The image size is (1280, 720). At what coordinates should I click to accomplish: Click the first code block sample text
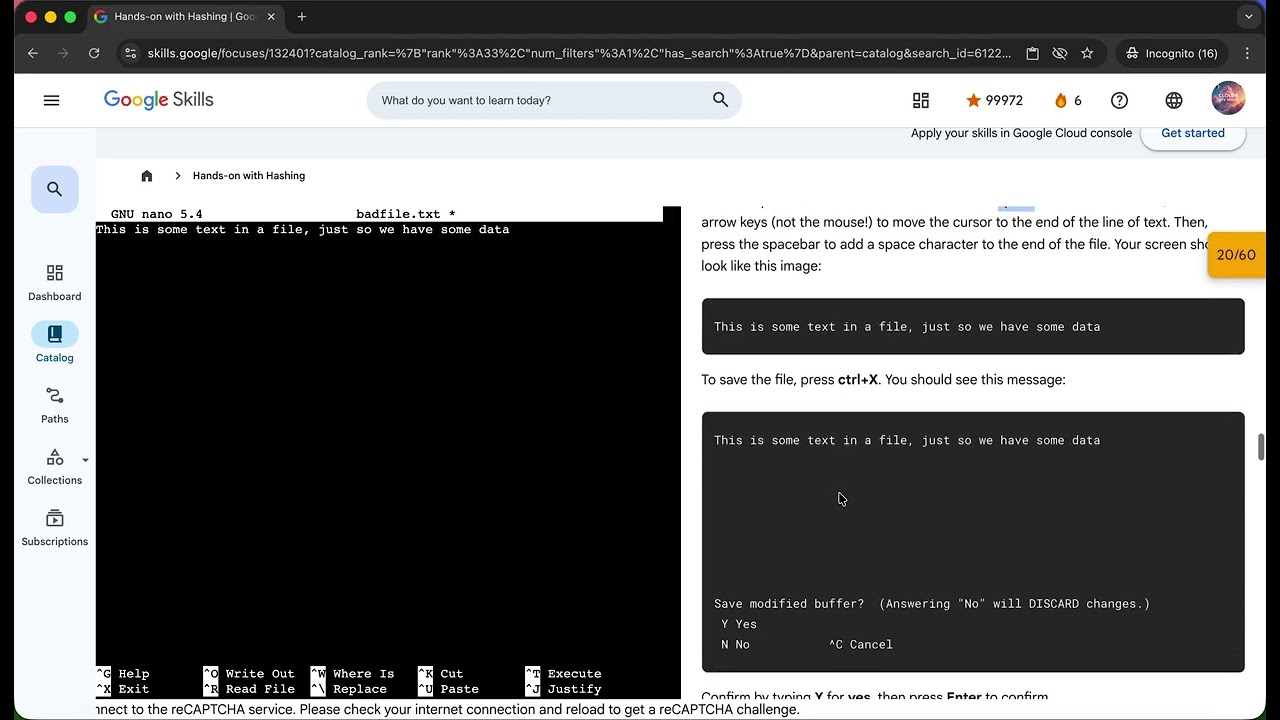[x=907, y=327]
